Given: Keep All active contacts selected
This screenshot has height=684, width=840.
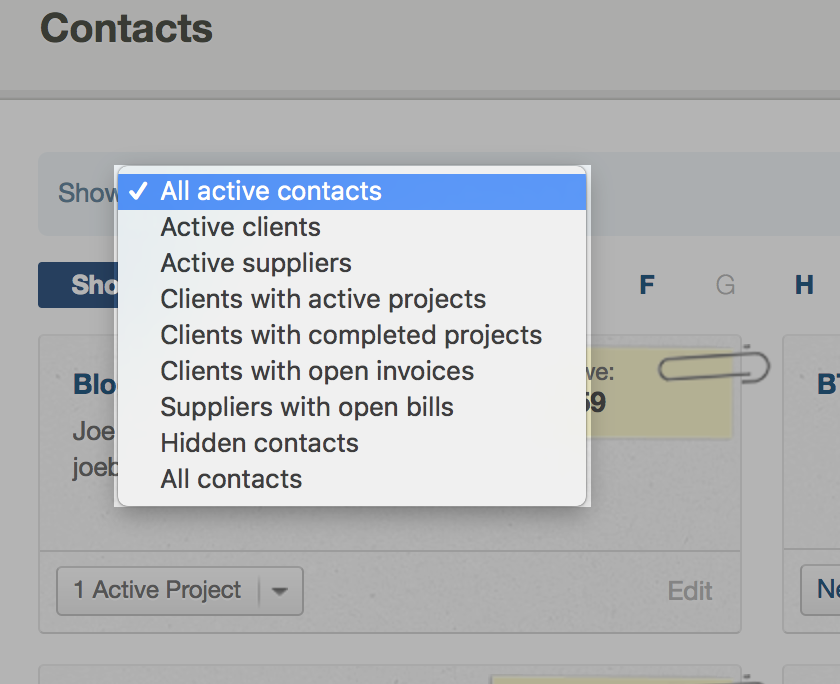Looking at the screenshot, I should tap(271, 190).
